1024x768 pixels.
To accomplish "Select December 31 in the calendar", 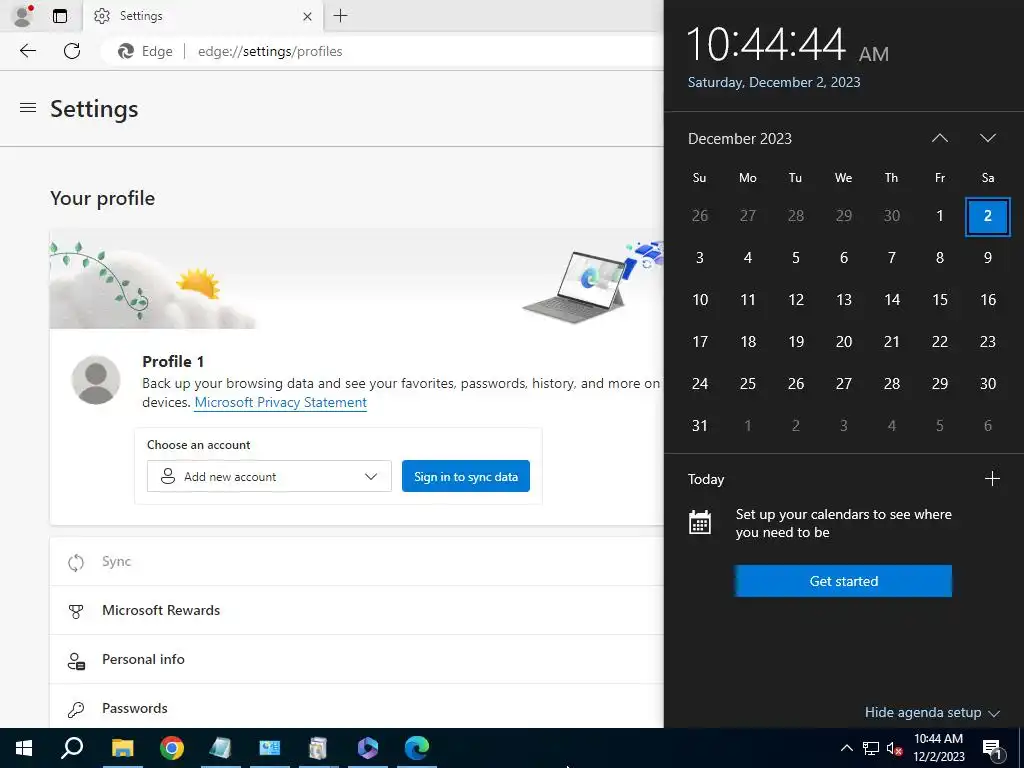I will click(699, 426).
